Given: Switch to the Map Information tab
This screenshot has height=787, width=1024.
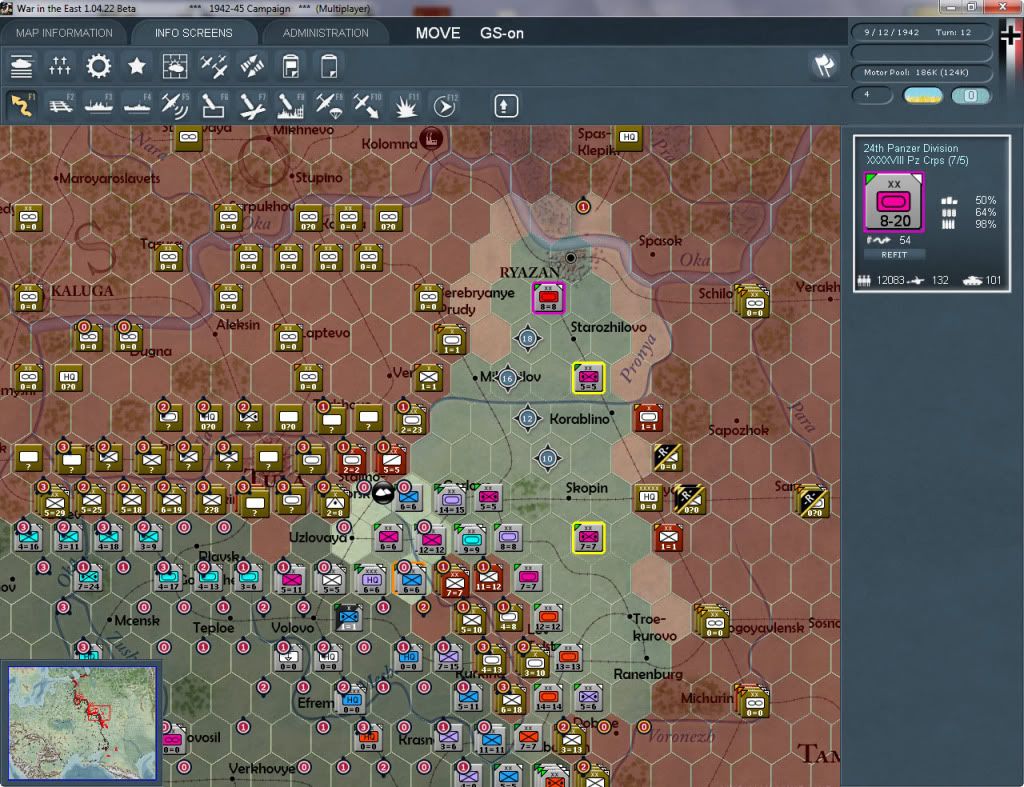Looking at the screenshot, I should 64,33.
